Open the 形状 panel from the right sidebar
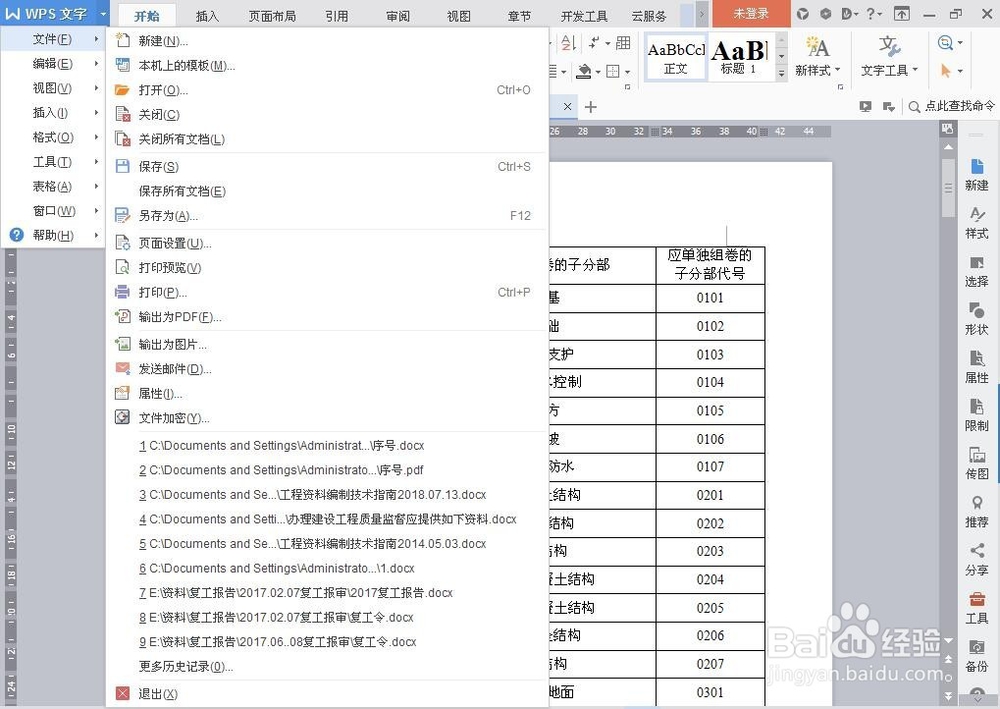The image size is (1000, 709). pyautogui.click(x=976, y=318)
